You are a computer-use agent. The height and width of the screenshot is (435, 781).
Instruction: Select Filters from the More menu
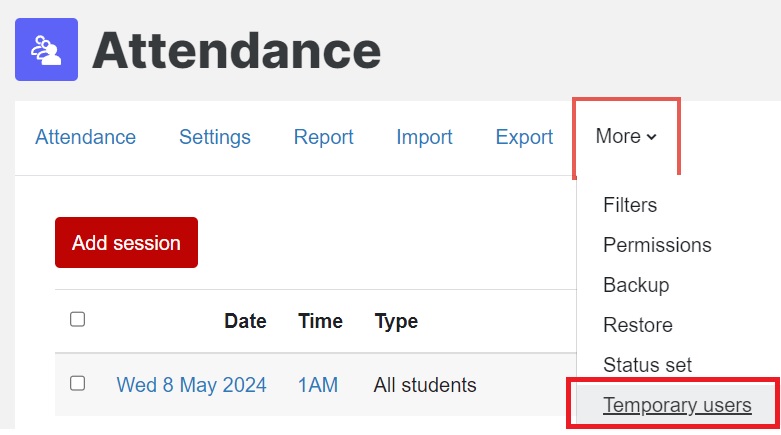click(x=630, y=205)
